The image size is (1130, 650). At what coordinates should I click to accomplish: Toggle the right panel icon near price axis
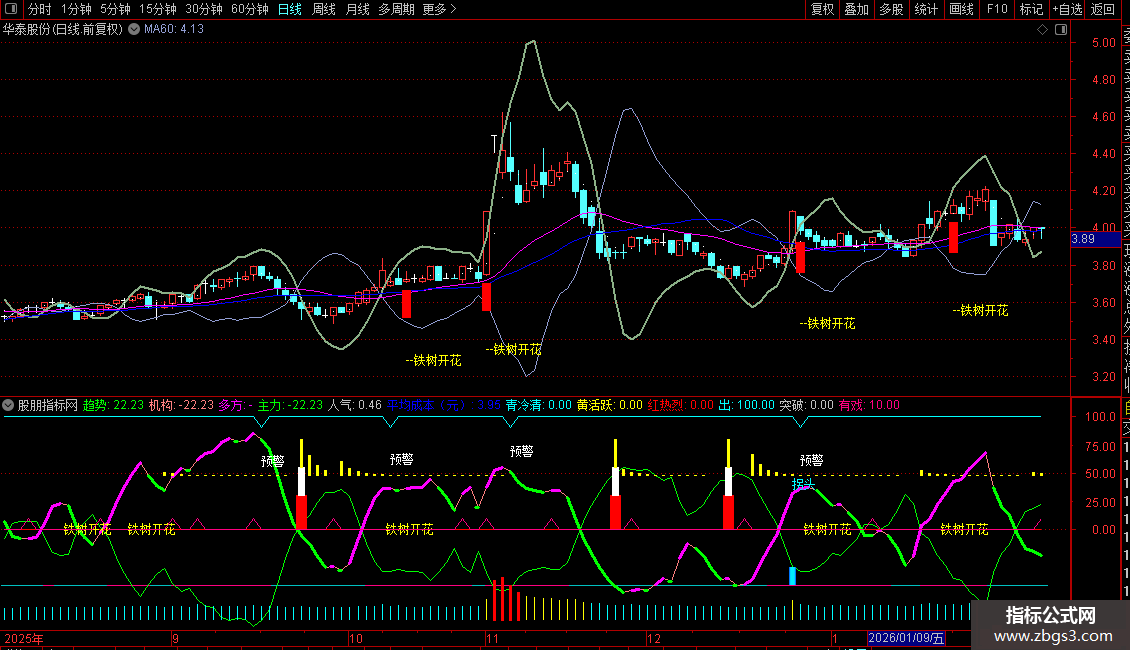tap(1060, 30)
